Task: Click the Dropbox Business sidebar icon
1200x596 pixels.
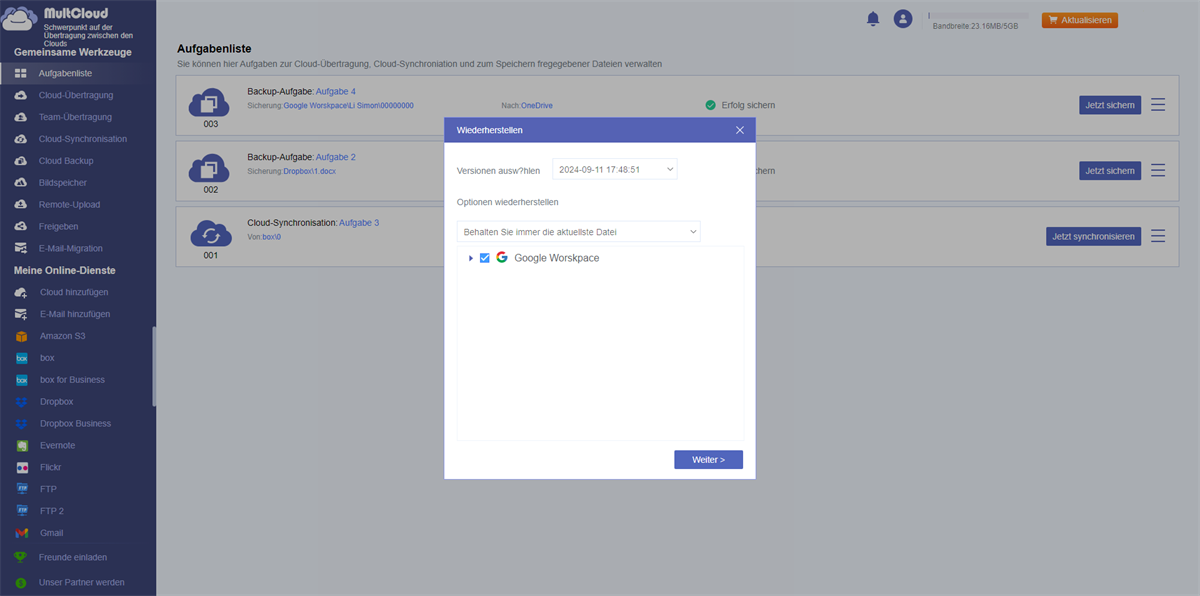Action: tap(21, 424)
